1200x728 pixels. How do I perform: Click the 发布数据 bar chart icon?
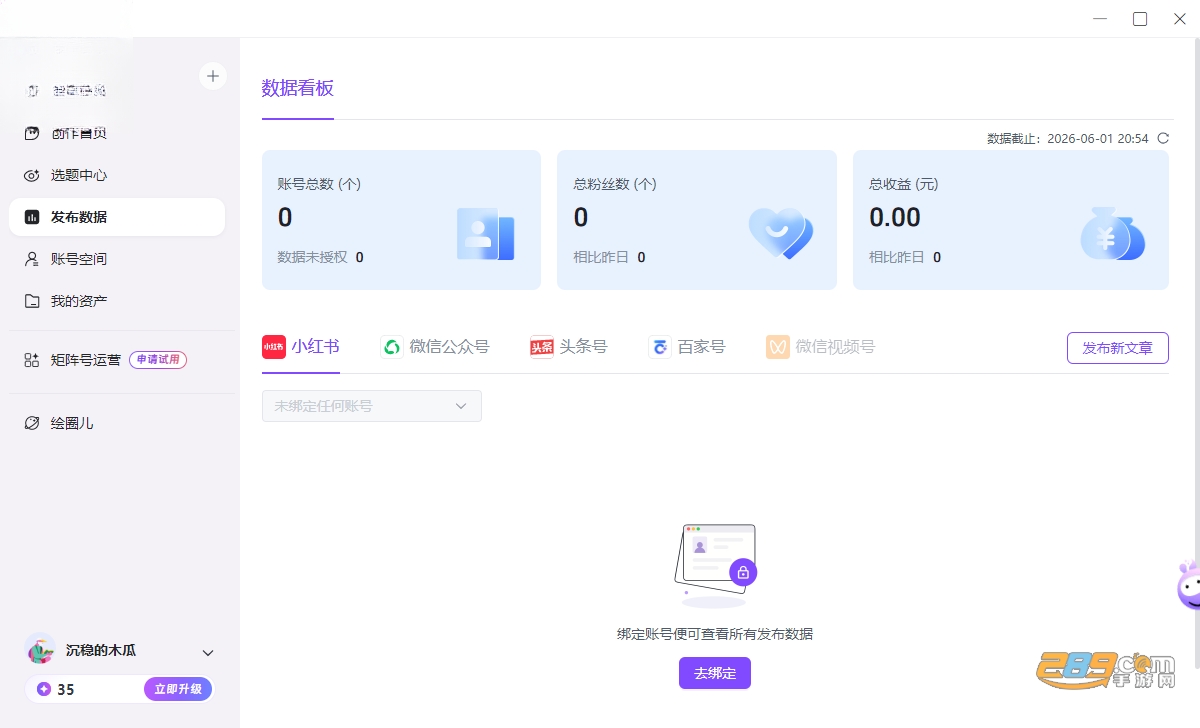click(32, 217)
